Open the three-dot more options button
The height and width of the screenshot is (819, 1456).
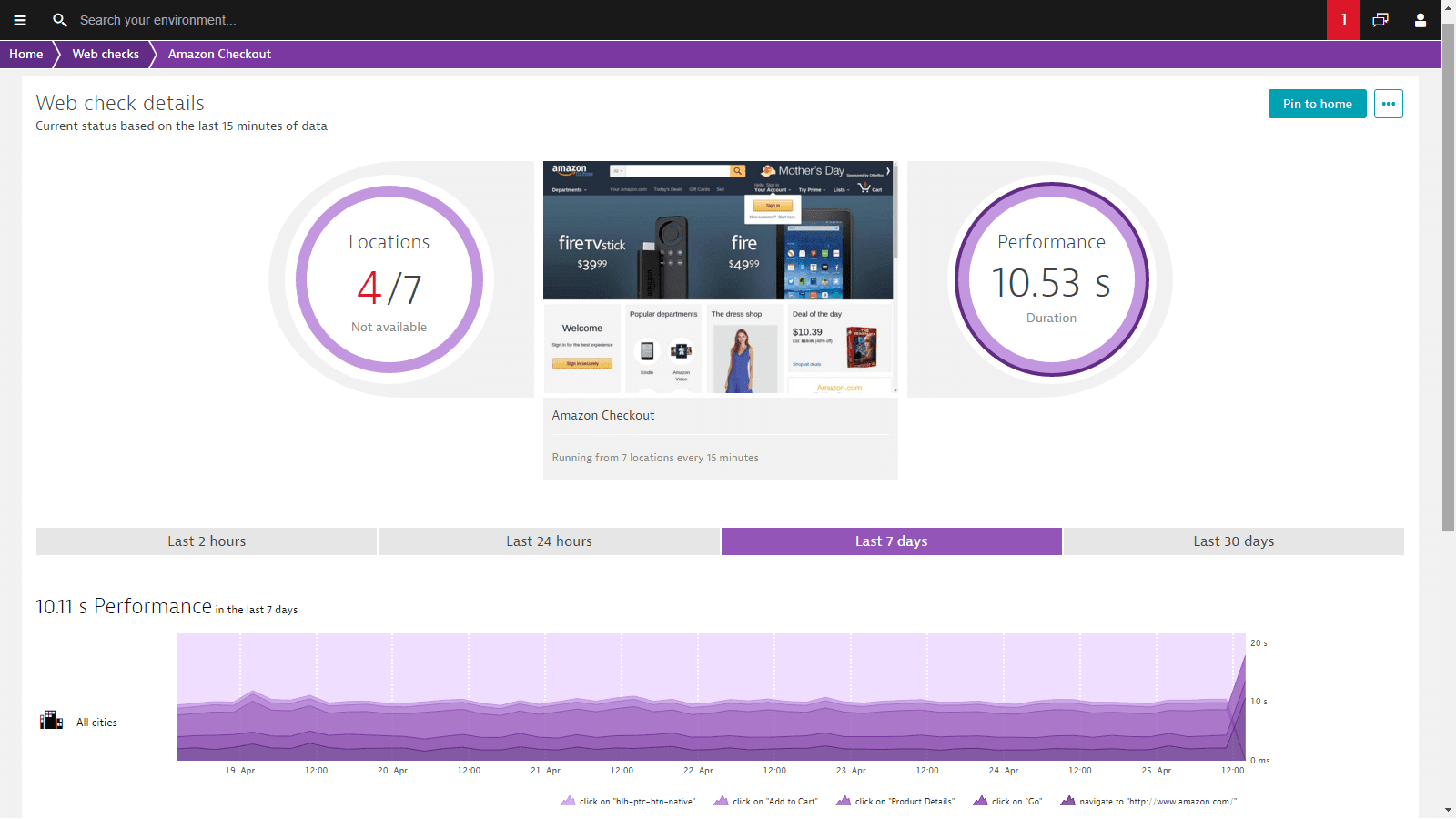[x=1389, y=104]
